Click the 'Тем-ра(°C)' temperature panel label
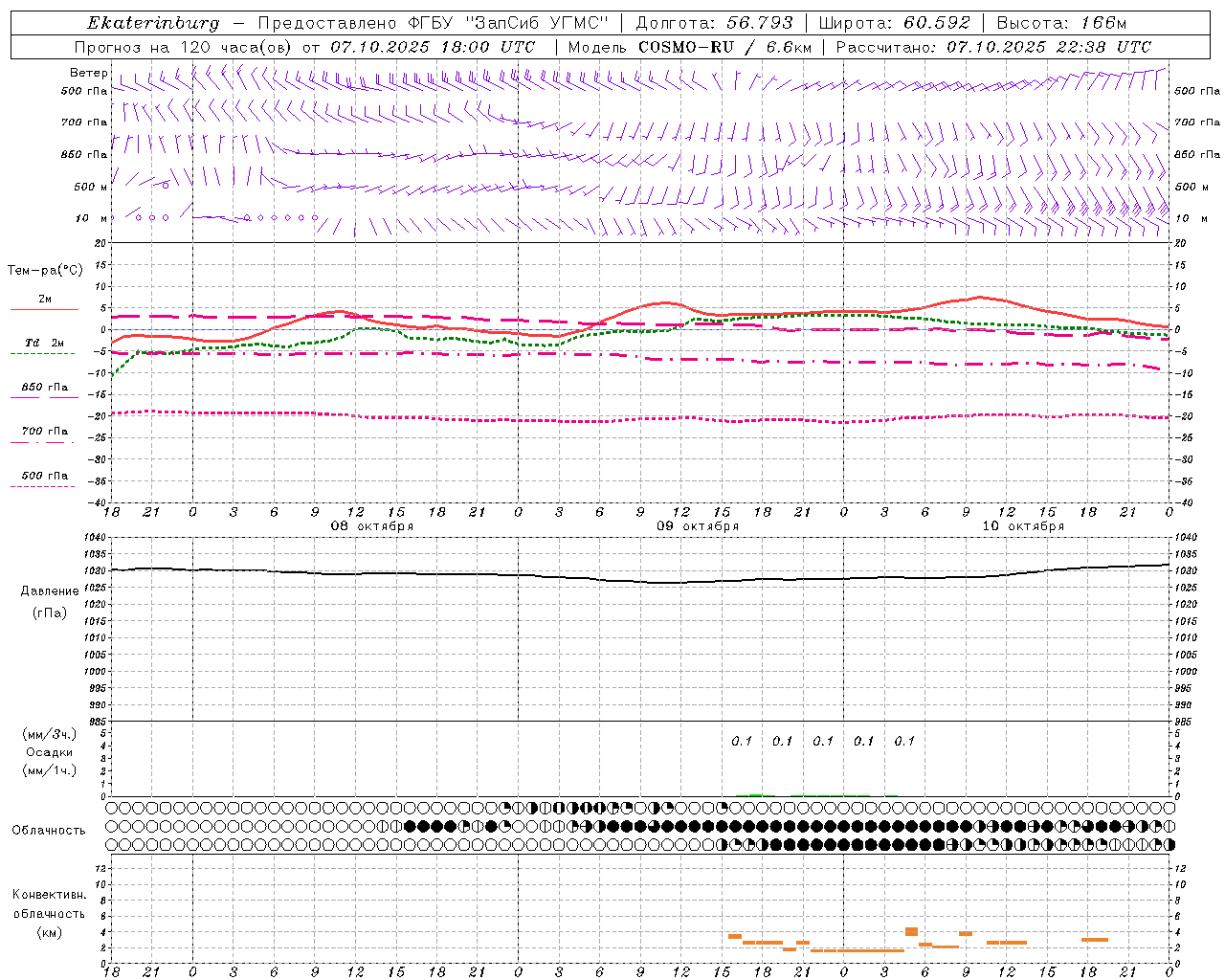 point(45,270)
